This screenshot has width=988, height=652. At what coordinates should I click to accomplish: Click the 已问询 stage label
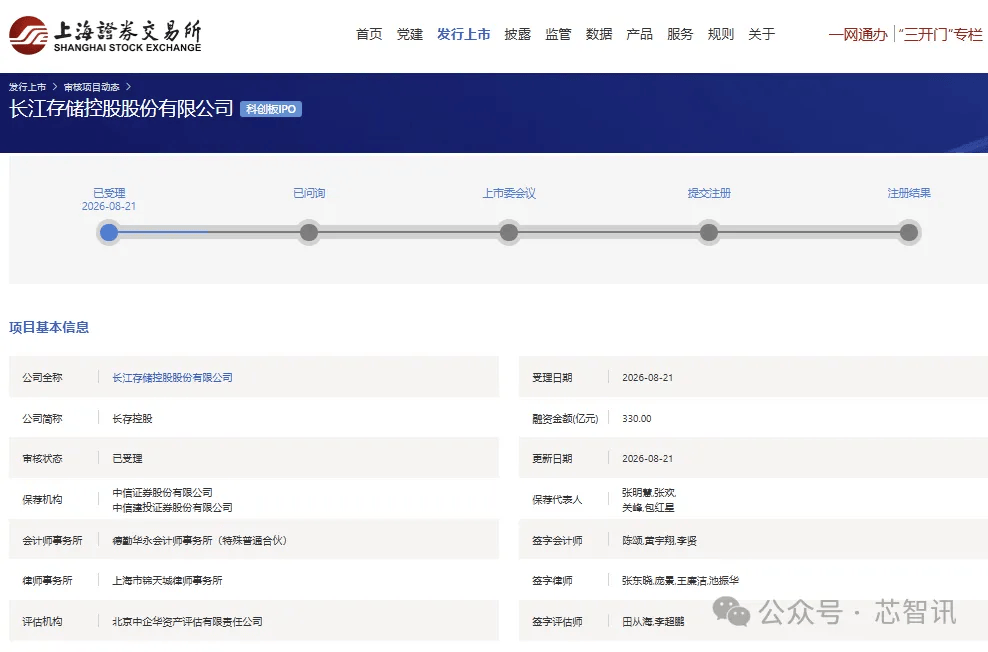coord(309,193)
